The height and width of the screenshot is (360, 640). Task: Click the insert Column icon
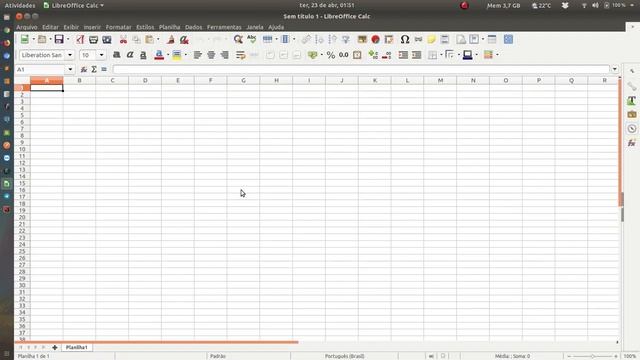[x=285, y=39]
